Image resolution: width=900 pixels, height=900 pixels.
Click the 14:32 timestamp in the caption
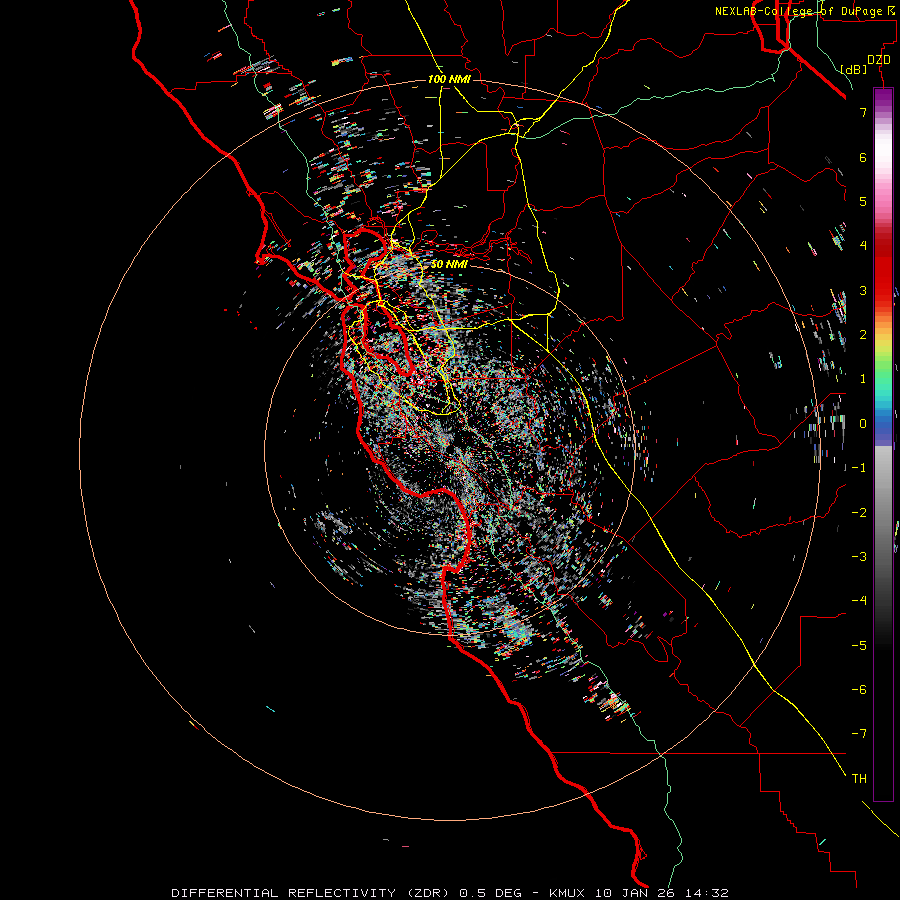tap(709, 893)
